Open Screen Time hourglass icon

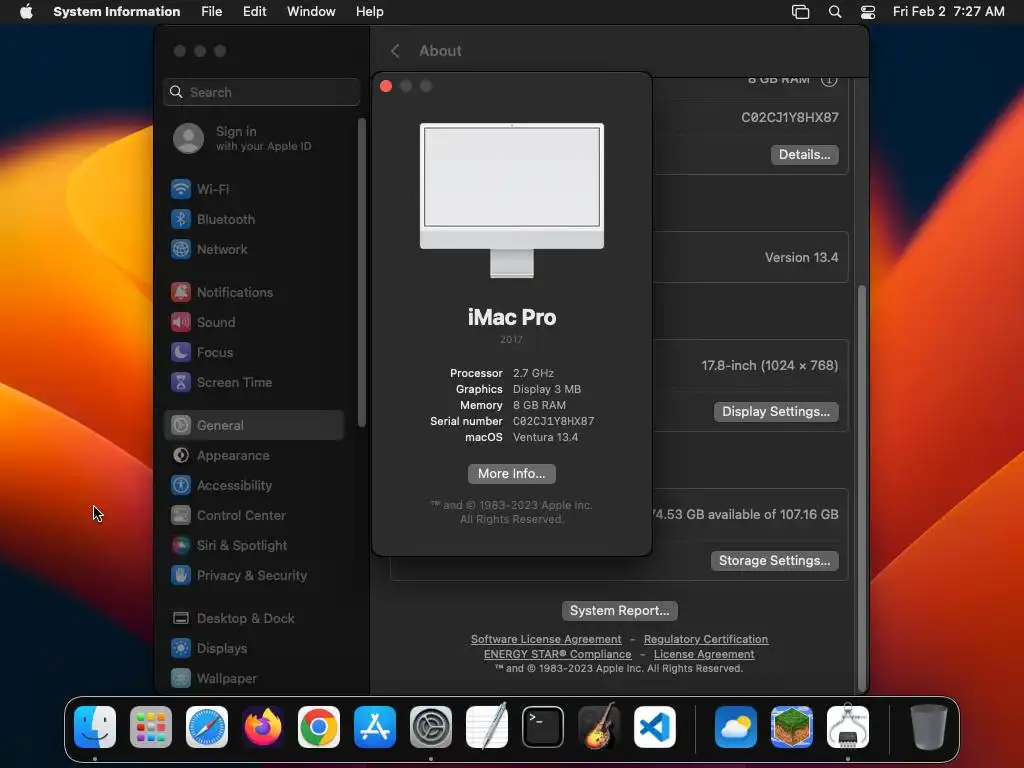[x=181, y=382]
